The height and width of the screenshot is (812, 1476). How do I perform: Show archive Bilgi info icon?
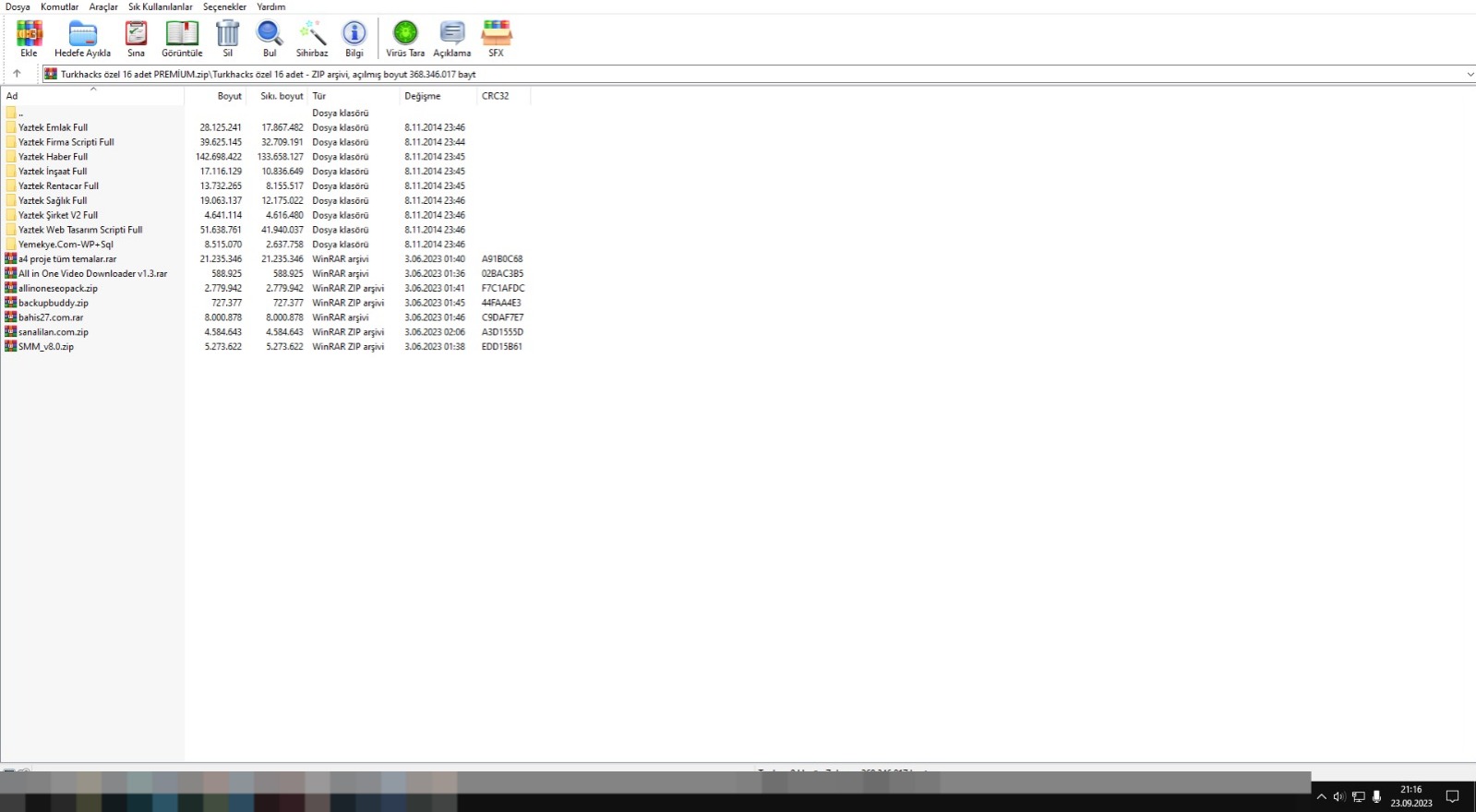354,34
